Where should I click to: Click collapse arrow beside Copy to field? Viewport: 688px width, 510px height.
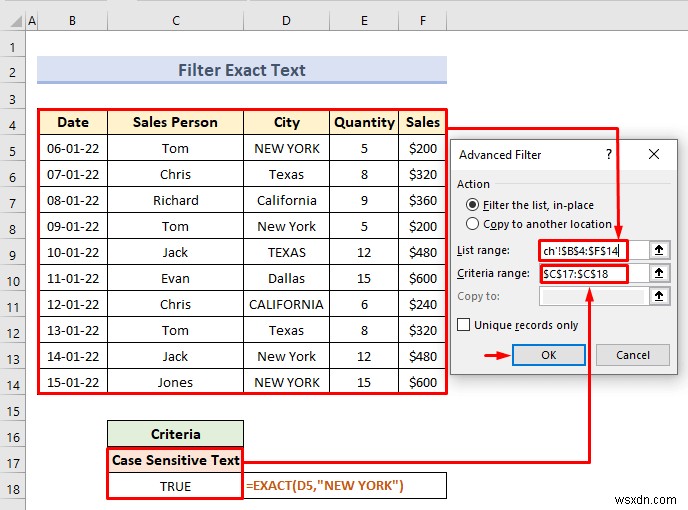(x=659, y=296)
